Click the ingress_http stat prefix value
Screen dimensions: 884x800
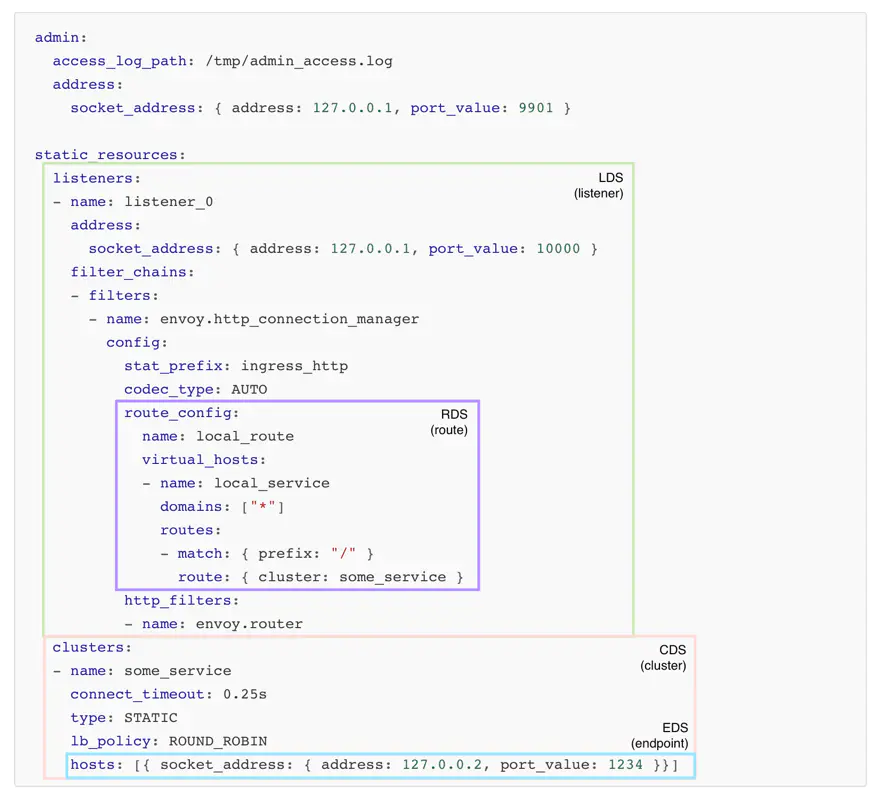(294, 366)
